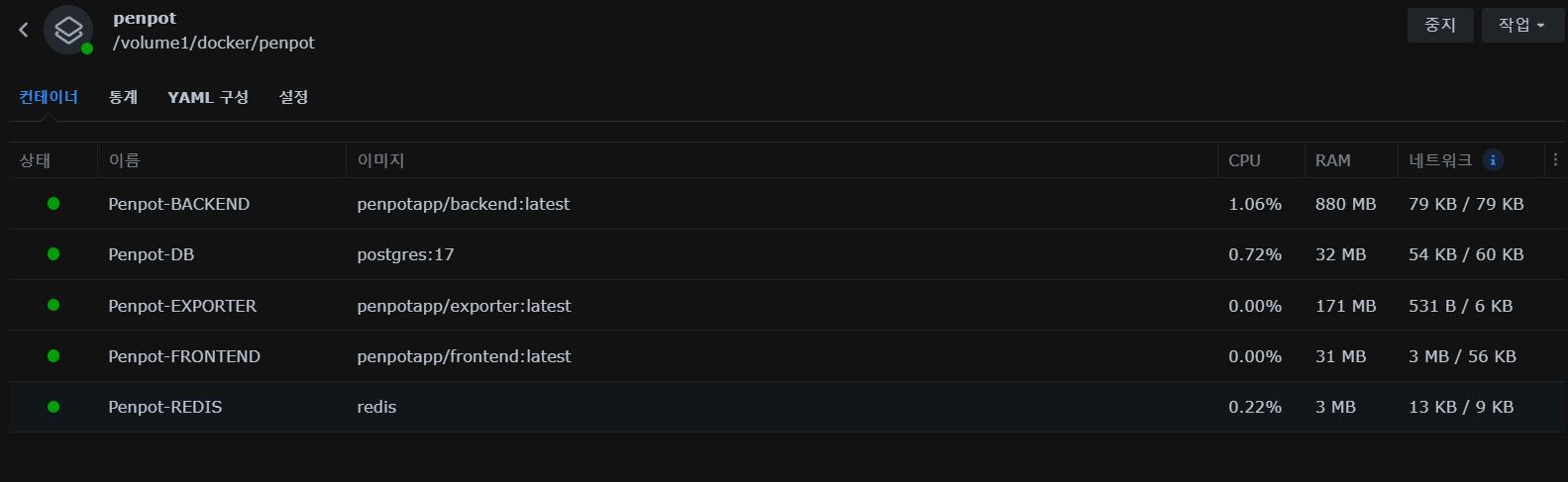Open the column options three-dot menu

pyautogui.click(x=1555, y=160)
